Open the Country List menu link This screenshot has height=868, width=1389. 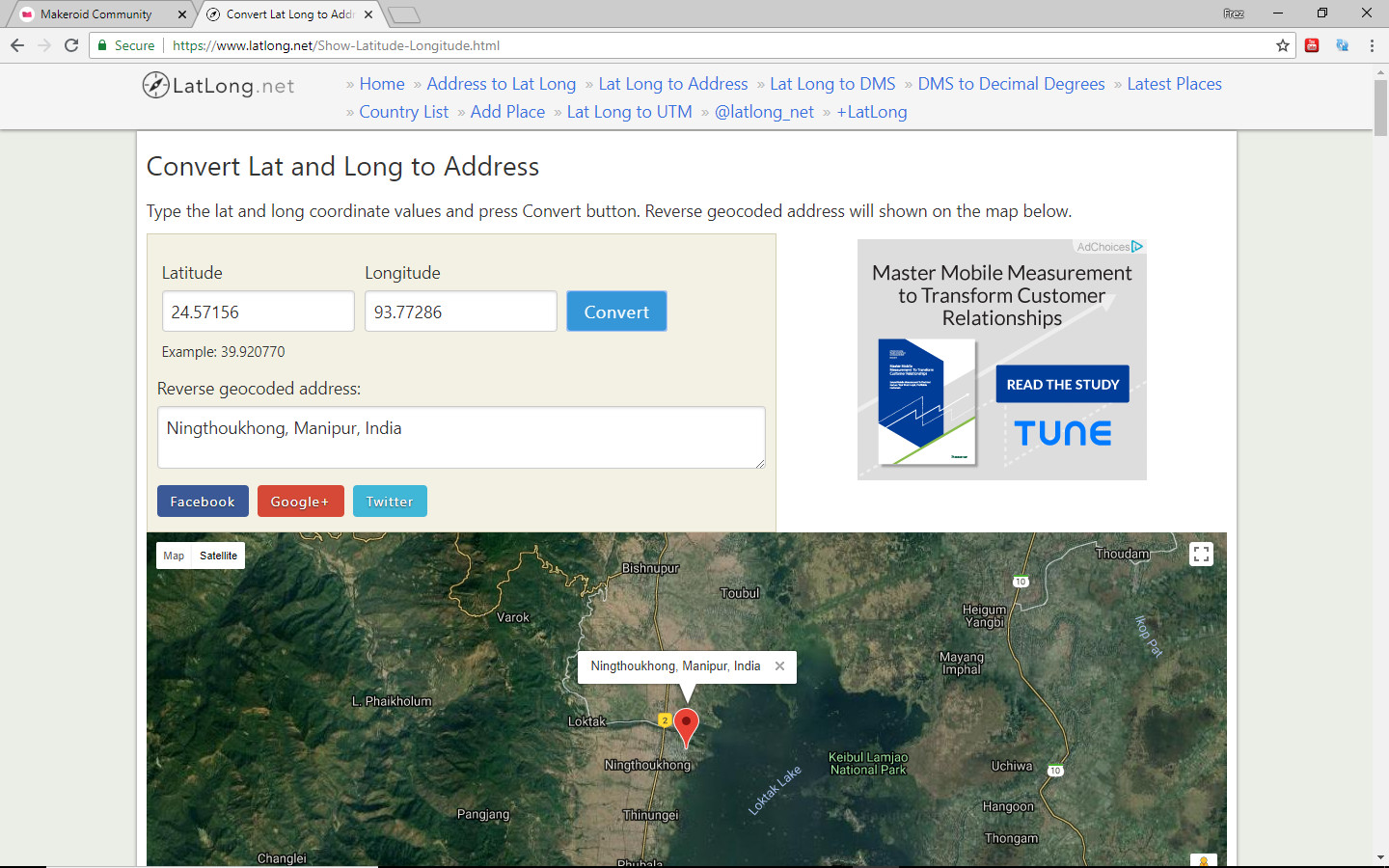click(404, 112)
